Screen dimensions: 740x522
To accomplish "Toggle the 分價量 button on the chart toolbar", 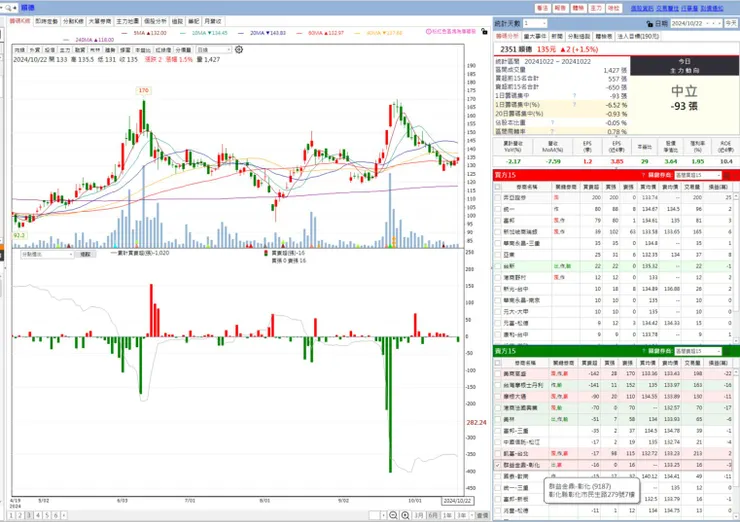I will (x=183, y=50).
